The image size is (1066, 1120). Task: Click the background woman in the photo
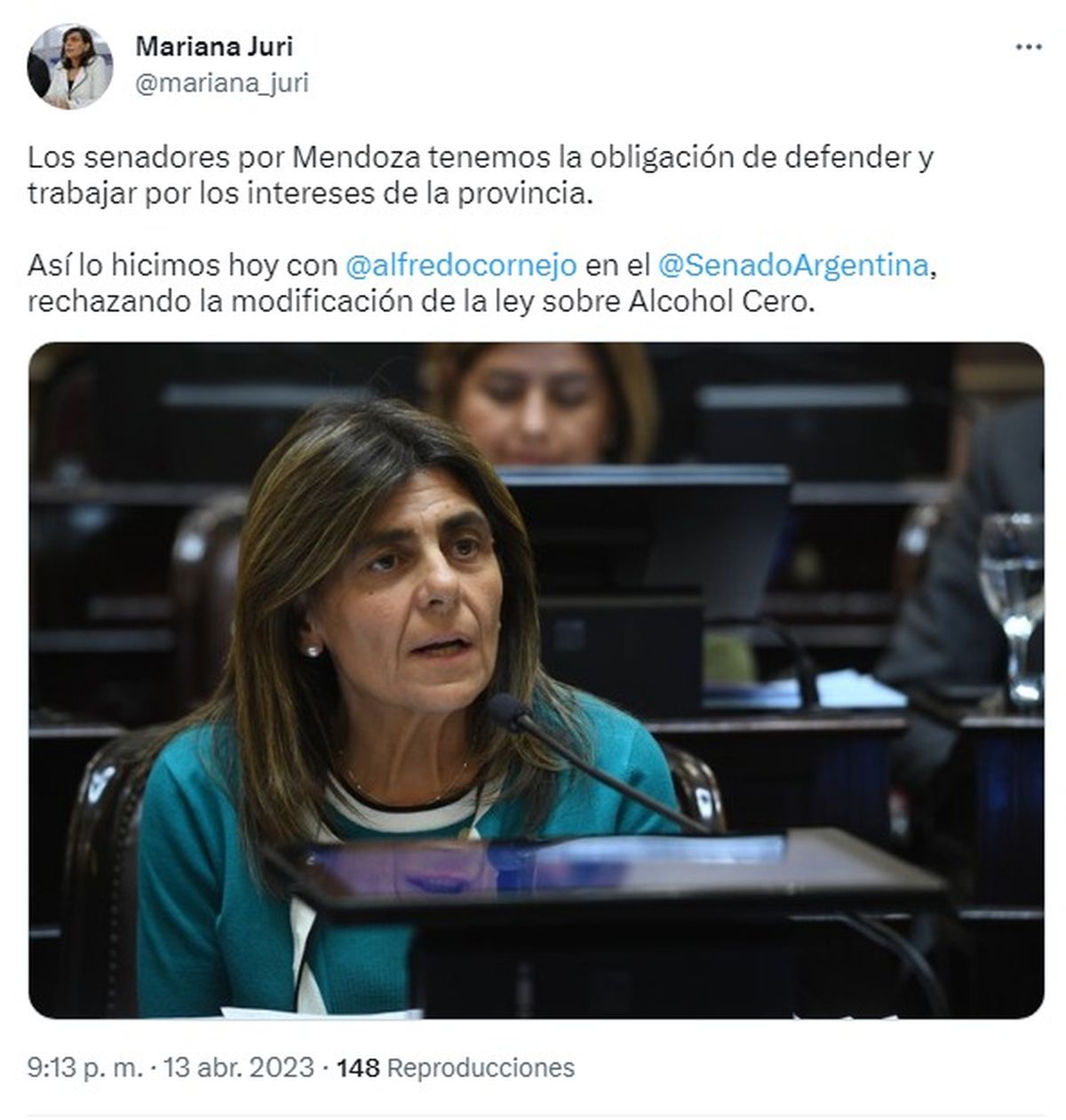coord(538,402)
